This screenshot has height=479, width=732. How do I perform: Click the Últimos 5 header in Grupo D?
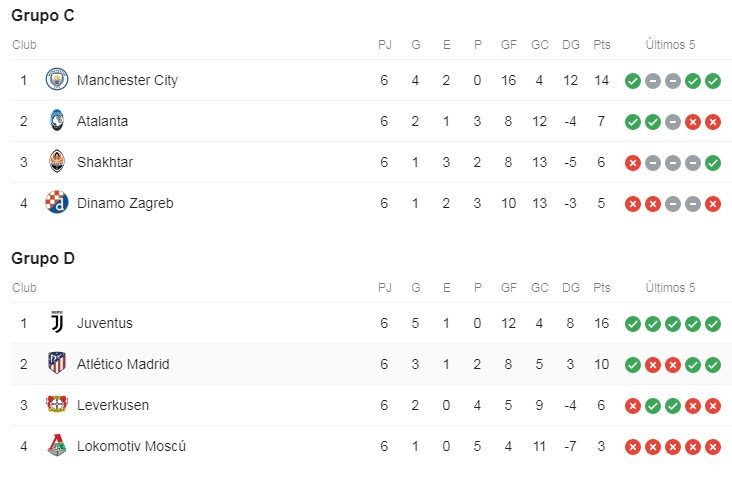click(670, 288)
